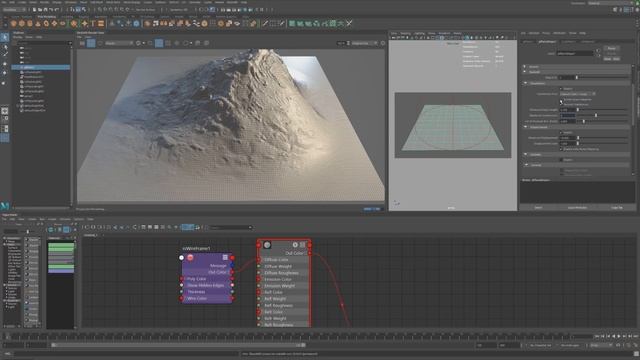Click the material node's sphere swatch icon
Viewport: 640px width, 360px height.
(x=267, y=245)
